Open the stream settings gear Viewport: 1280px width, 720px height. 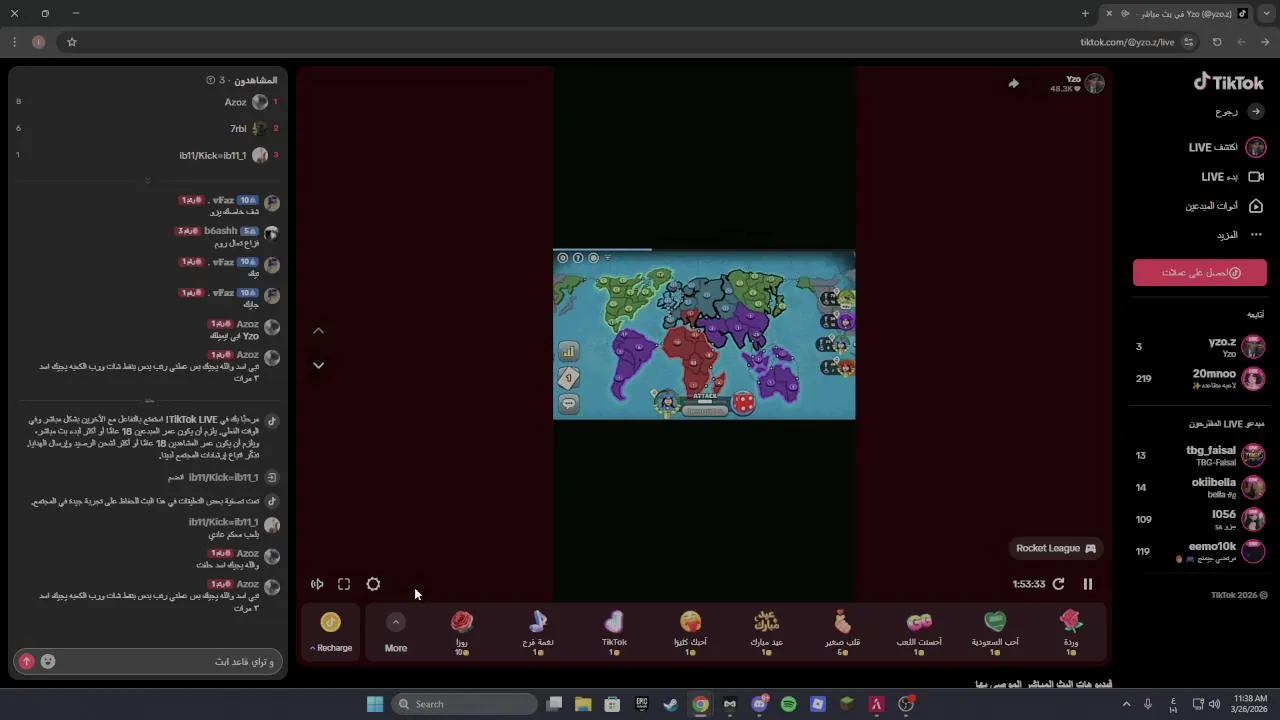[373, 584]
